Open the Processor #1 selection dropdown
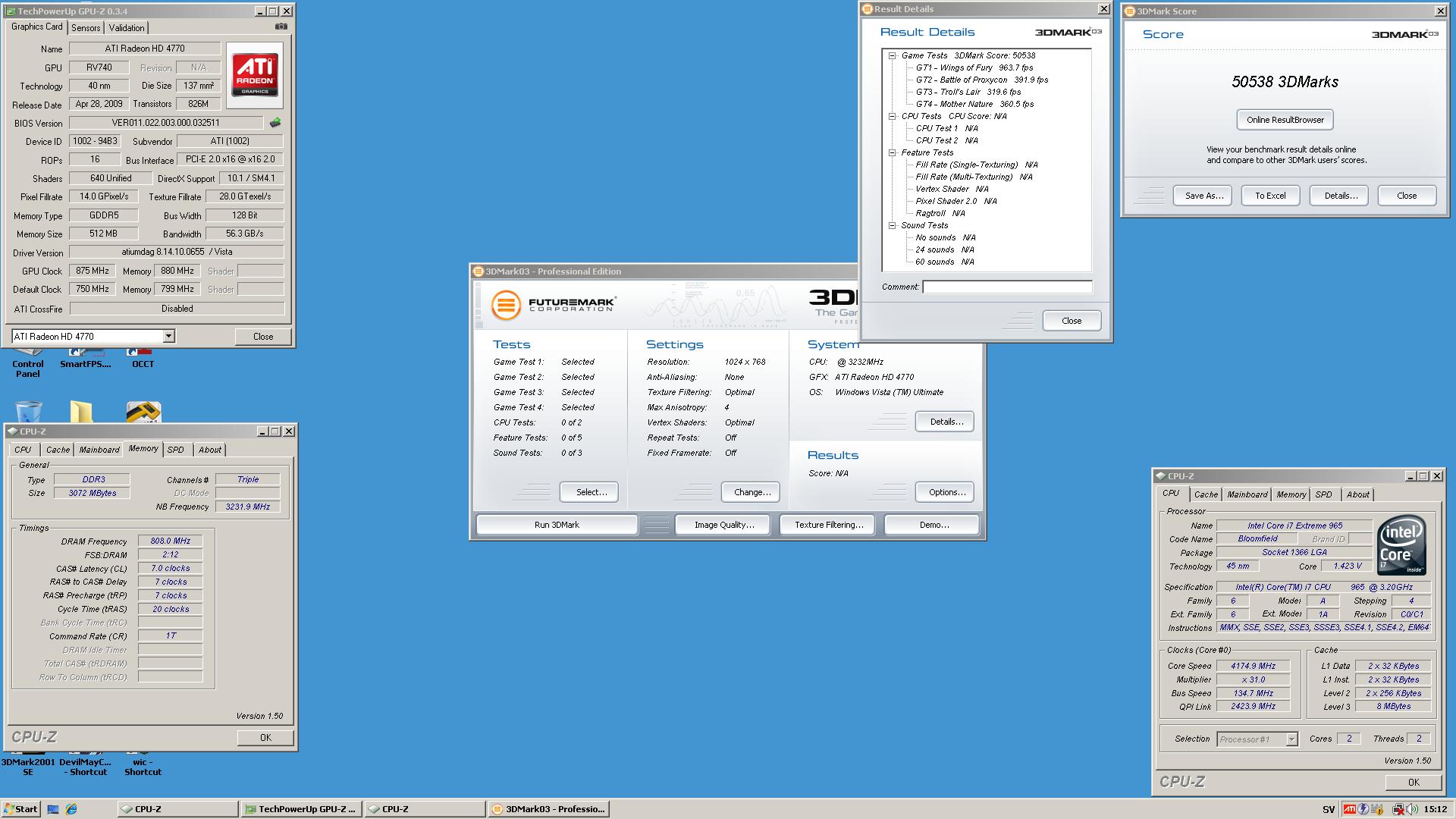The height and width of the screenshot is (819, 1456). point(1291,739)
